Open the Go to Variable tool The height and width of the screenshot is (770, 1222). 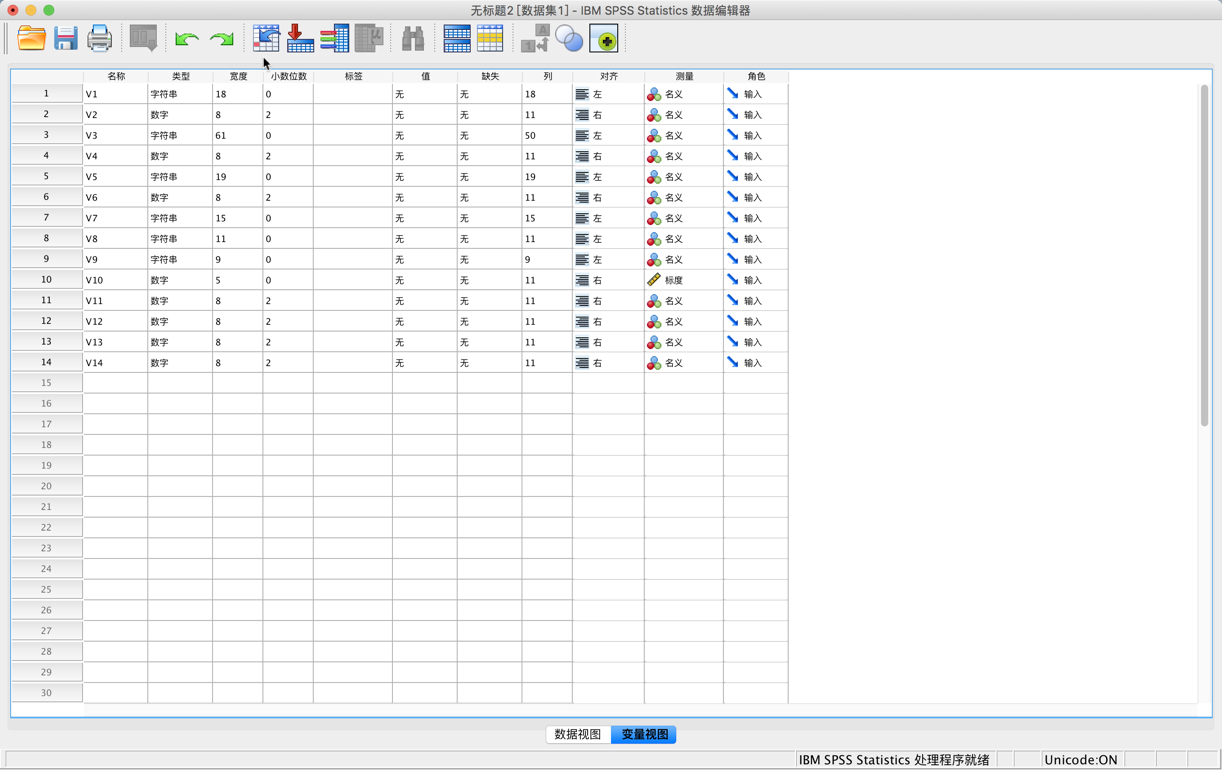click(300, 38)
